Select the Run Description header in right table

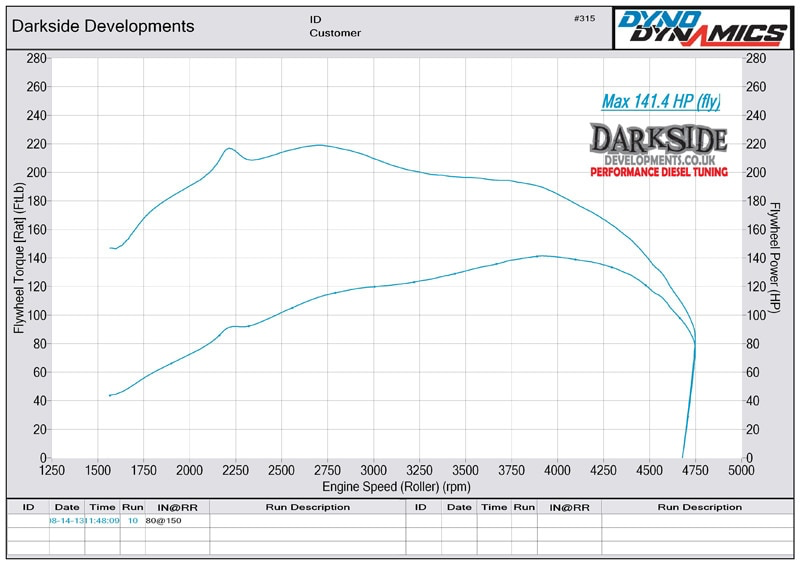[x=699, y=507]
